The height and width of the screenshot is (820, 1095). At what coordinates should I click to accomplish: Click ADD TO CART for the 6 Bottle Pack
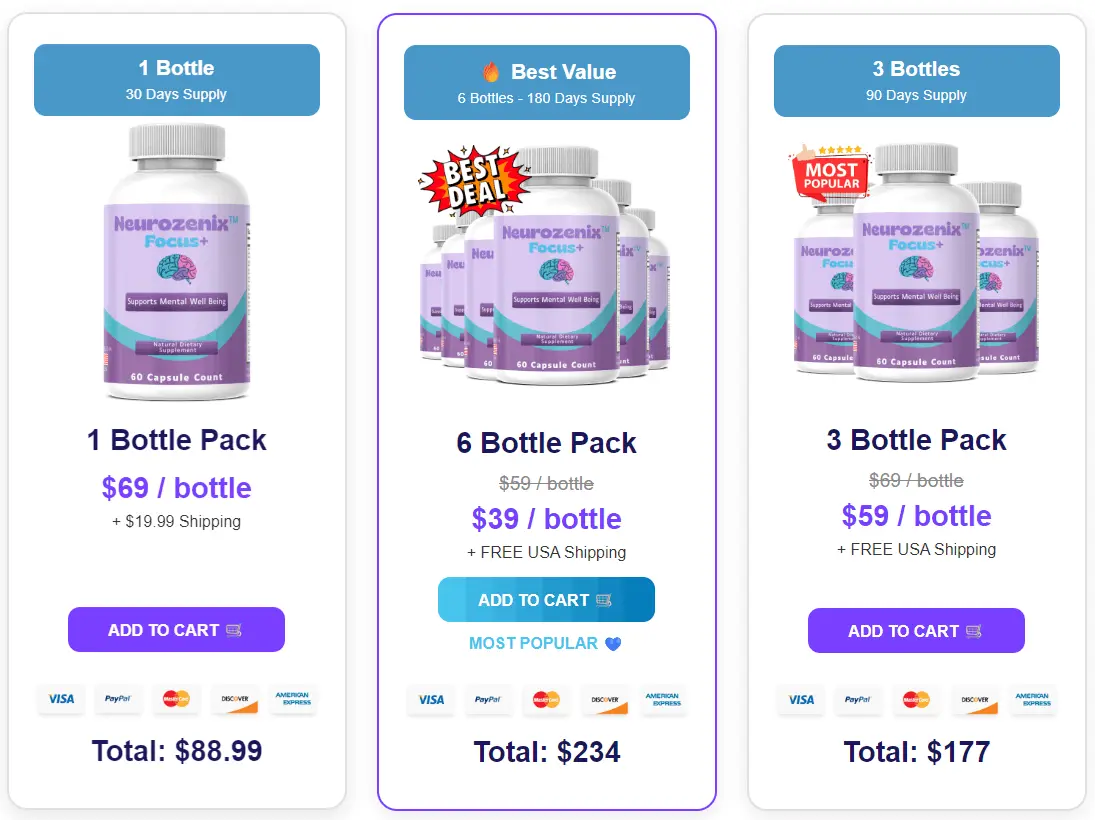(x=546, y=599)
